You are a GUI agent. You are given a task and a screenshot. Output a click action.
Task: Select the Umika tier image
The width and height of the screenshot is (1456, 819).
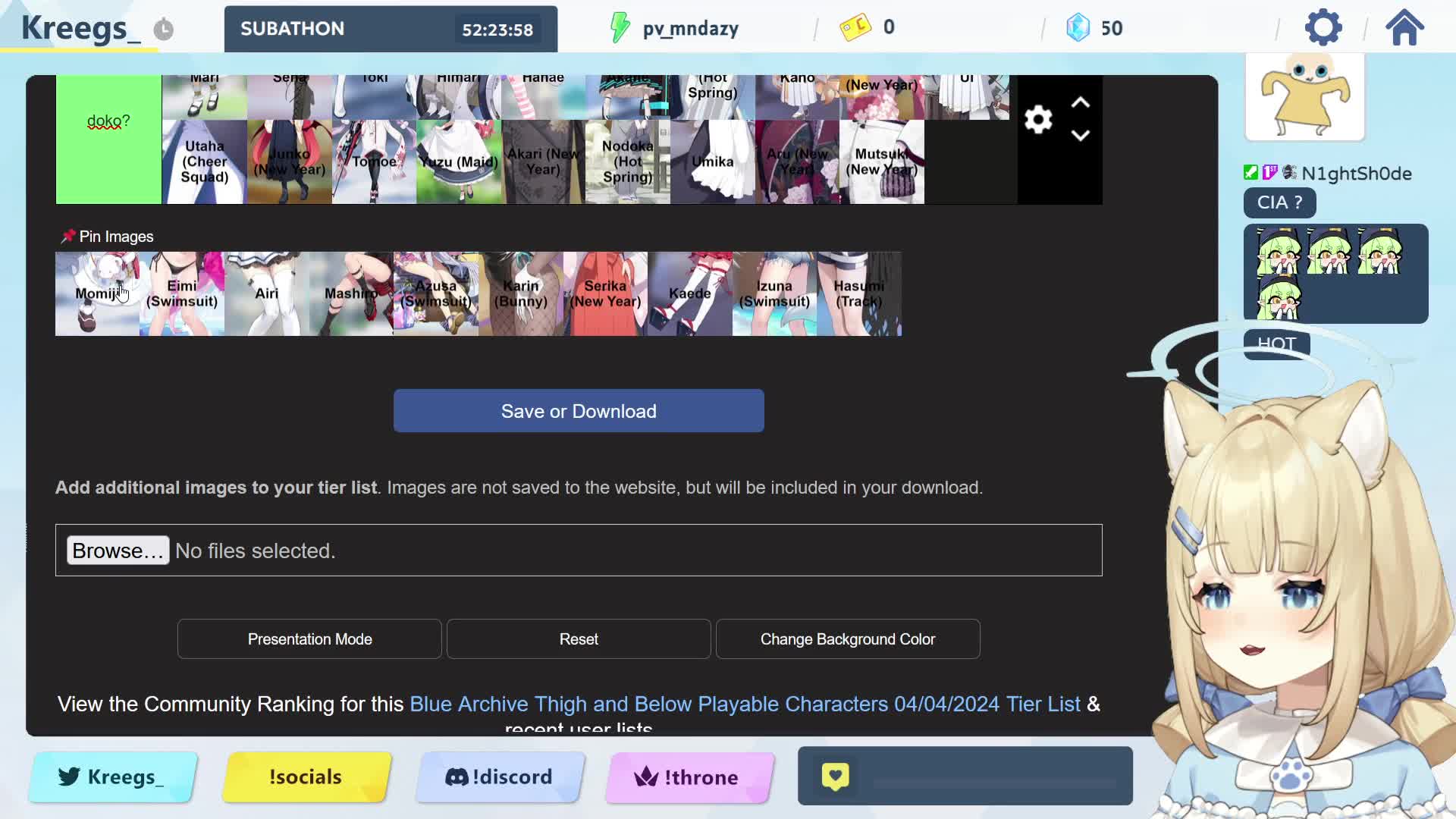click(x=713, y=162)
